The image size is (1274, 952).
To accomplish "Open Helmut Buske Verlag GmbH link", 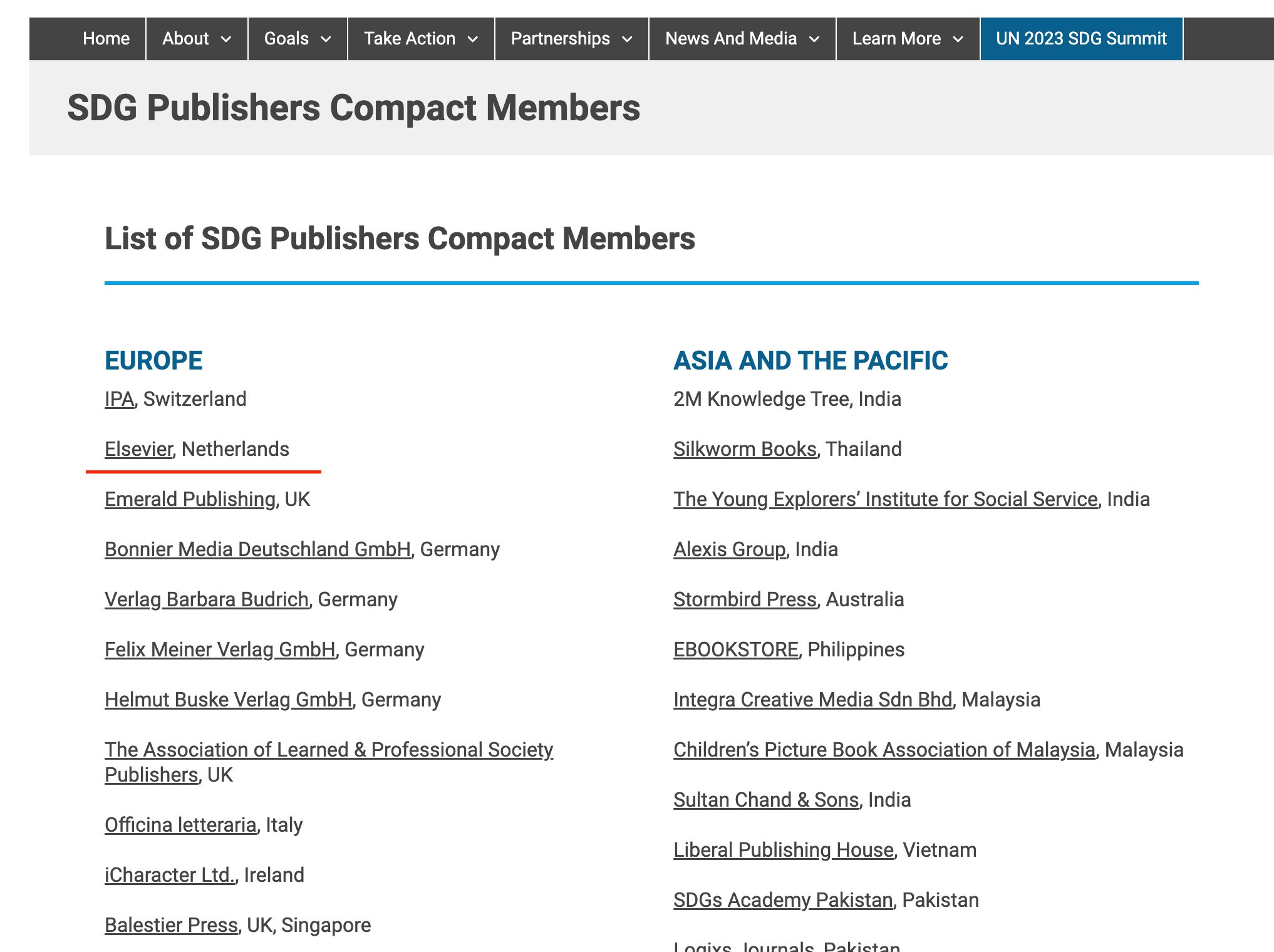I will (229, 700).
